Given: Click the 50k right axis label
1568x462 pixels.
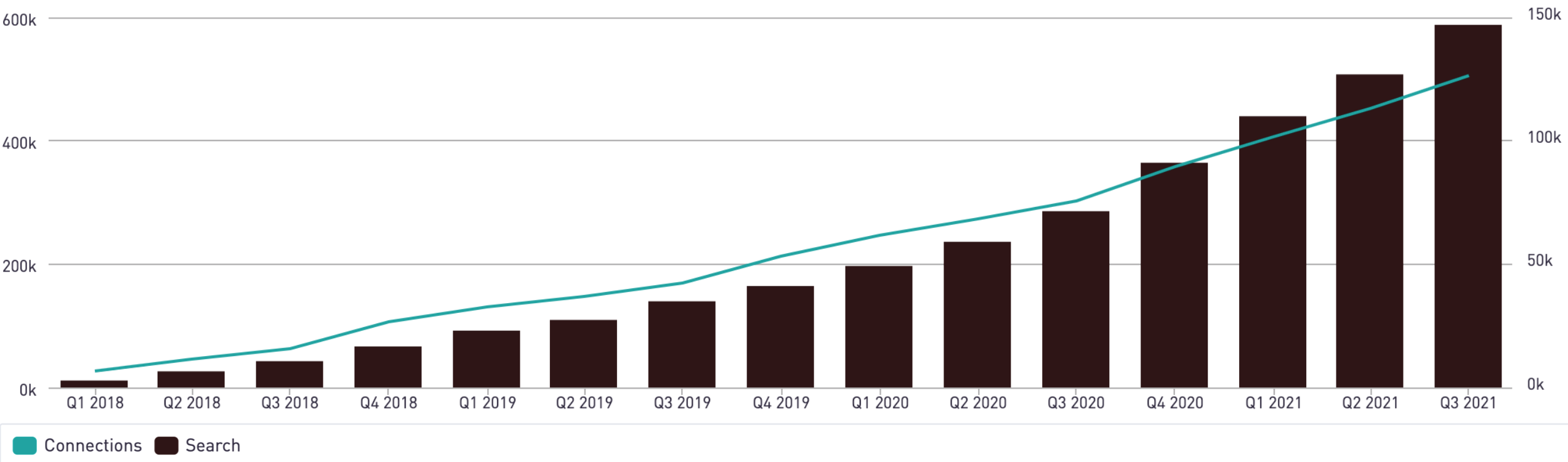Looking at the screenshot, I should pyautogui.click(x=1540, y=261).
